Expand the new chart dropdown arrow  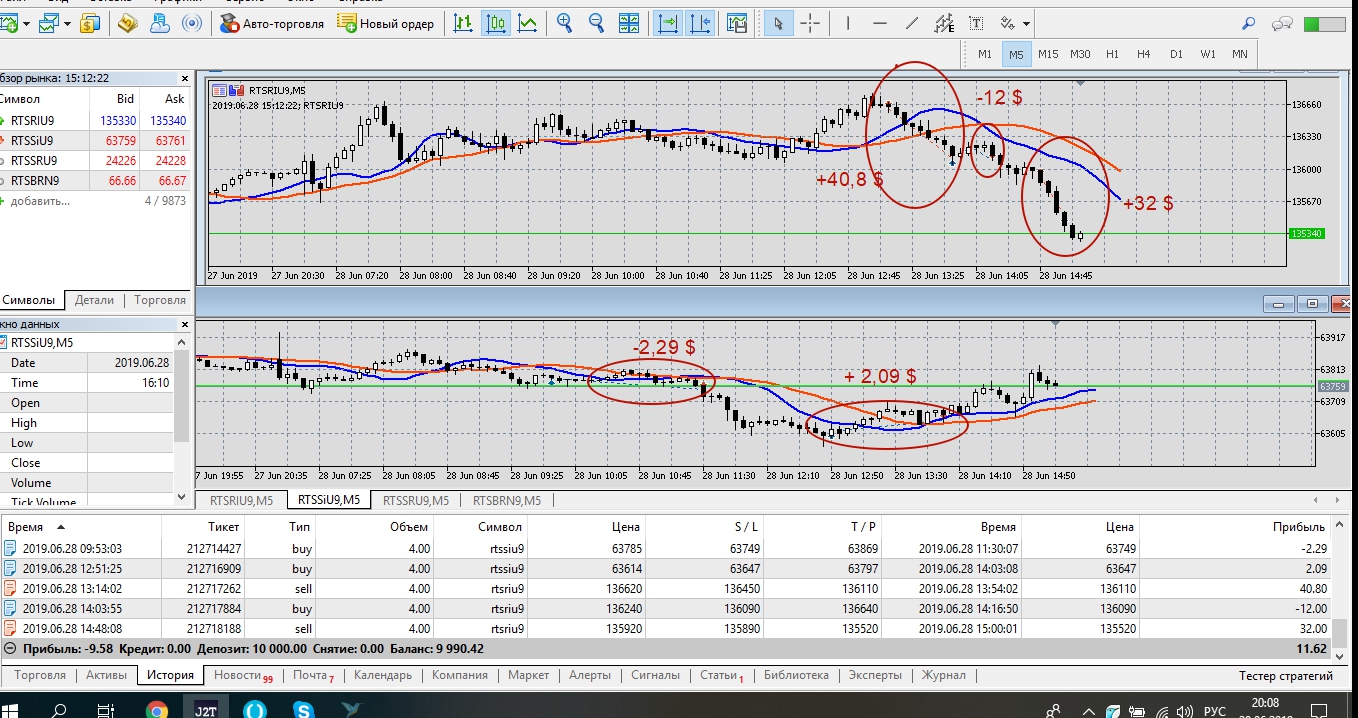[x=26, y=24]
